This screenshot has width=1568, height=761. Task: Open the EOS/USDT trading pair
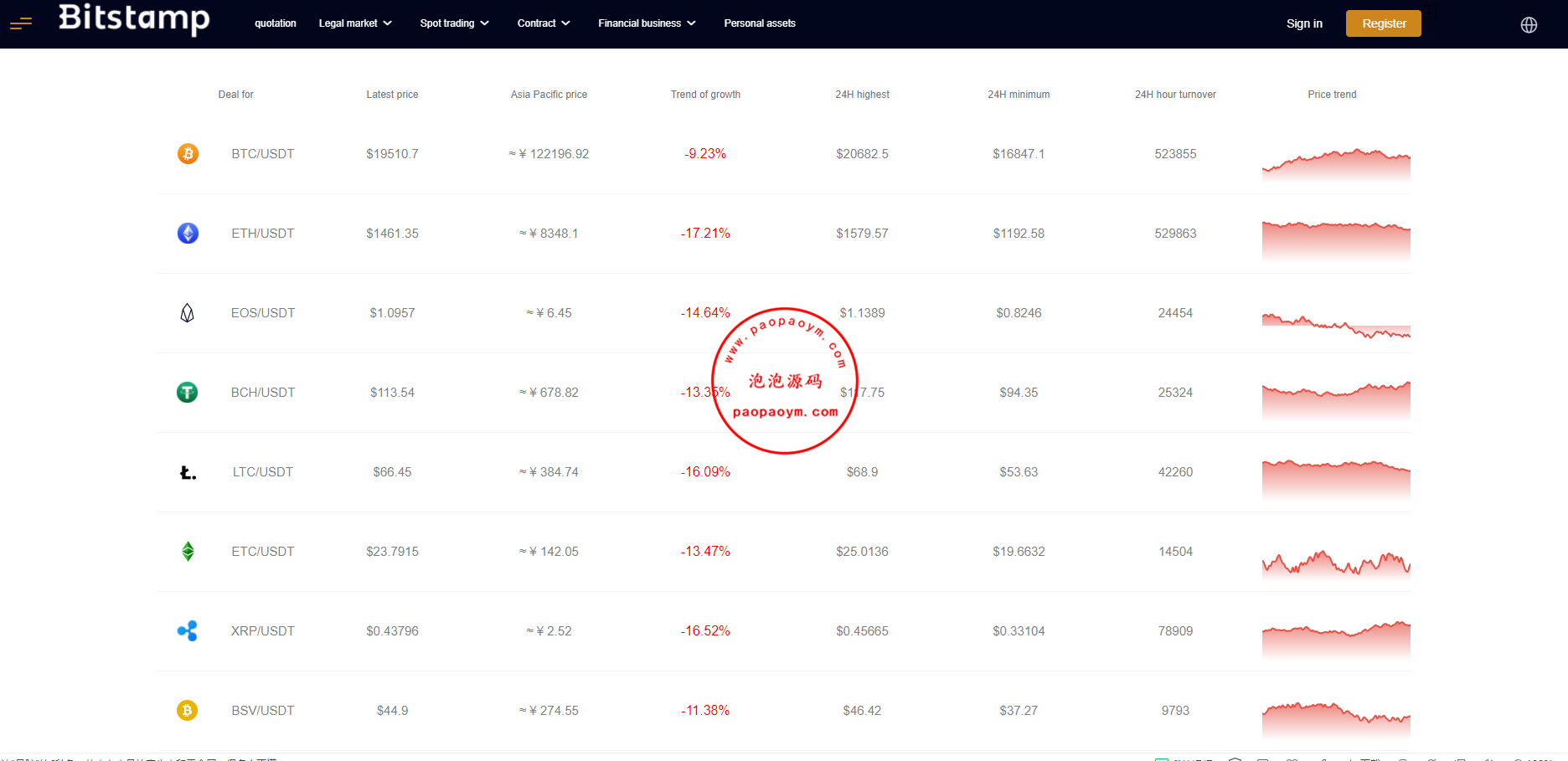pyautogui.click(x=263, y=313)
